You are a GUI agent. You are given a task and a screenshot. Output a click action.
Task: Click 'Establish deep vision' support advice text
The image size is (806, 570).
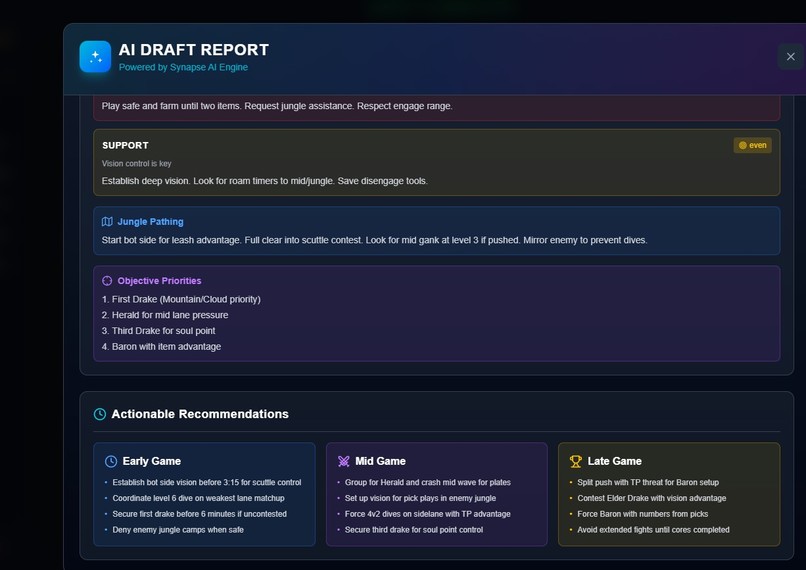point(265,181)
